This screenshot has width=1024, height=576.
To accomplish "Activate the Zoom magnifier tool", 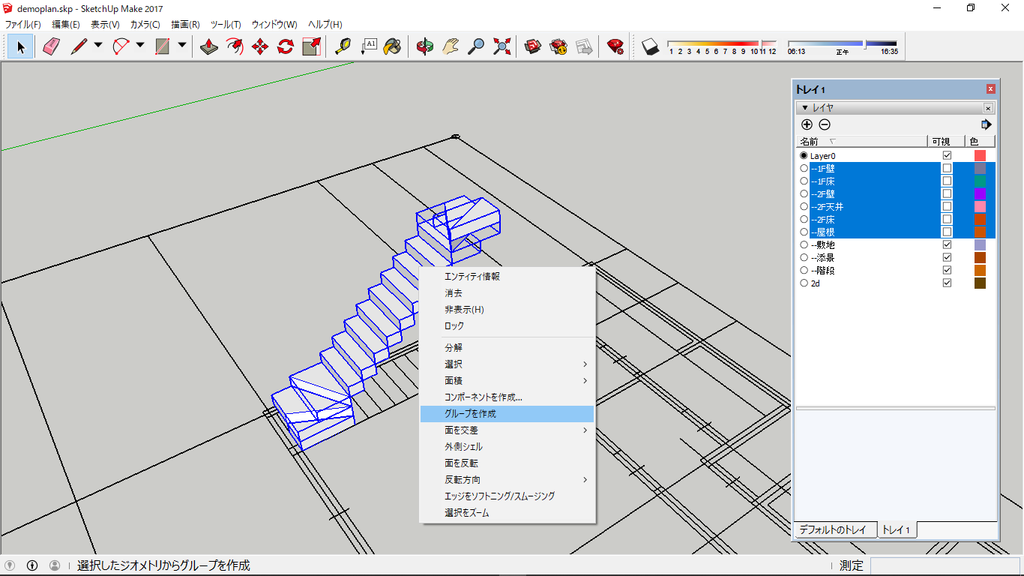I will tap(476, 46).
